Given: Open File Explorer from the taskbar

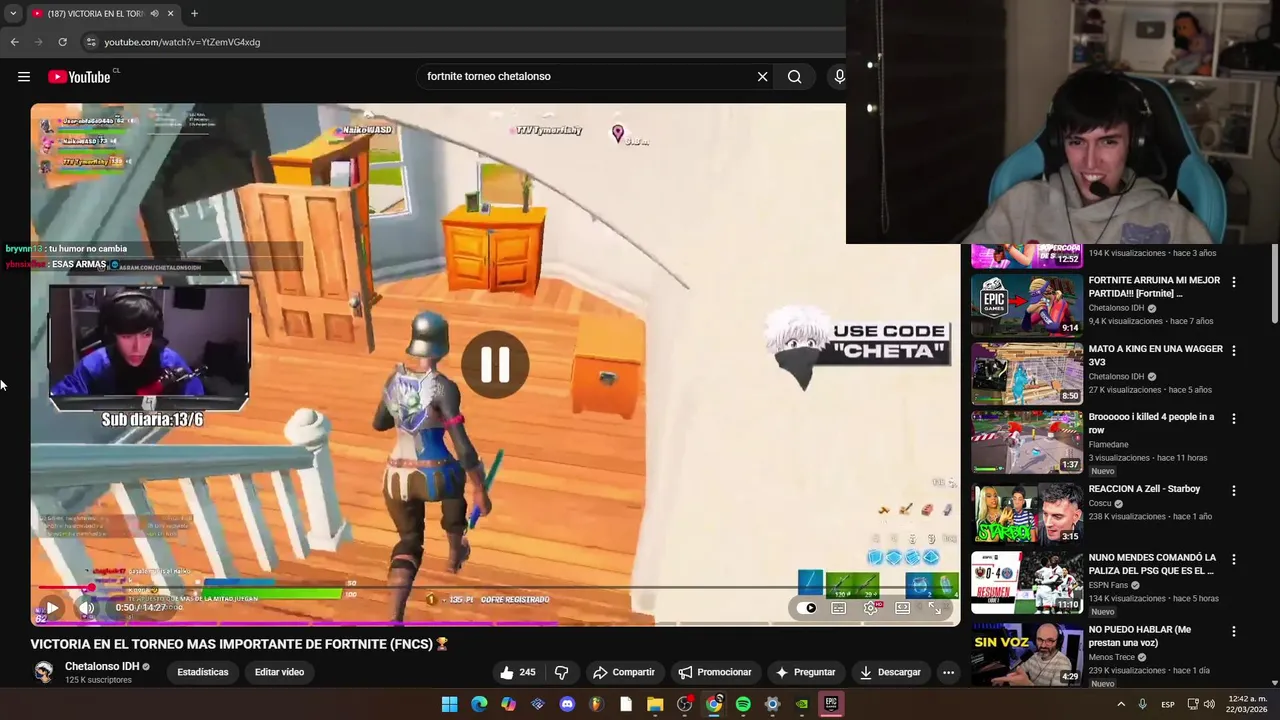Looking at the screenshot, I should pos(655,704).
